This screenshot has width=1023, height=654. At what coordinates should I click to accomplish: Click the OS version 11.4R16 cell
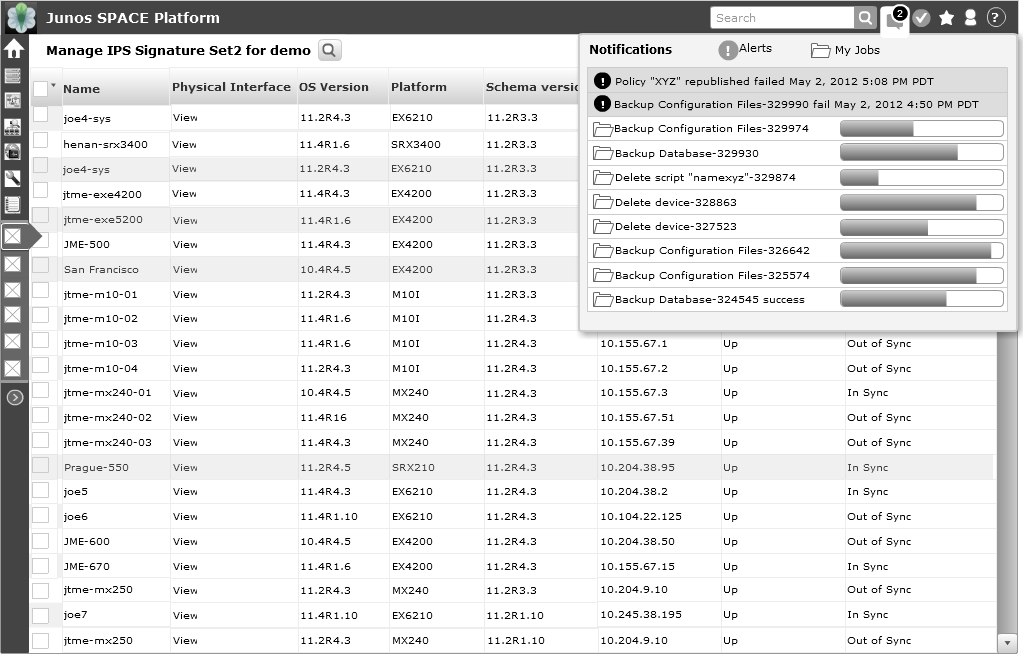(x=322, y=418)
